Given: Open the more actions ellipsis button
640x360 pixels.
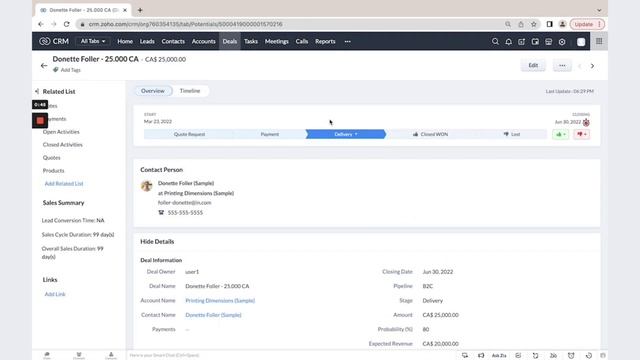Looking at the screenshot, I should 562,65.
